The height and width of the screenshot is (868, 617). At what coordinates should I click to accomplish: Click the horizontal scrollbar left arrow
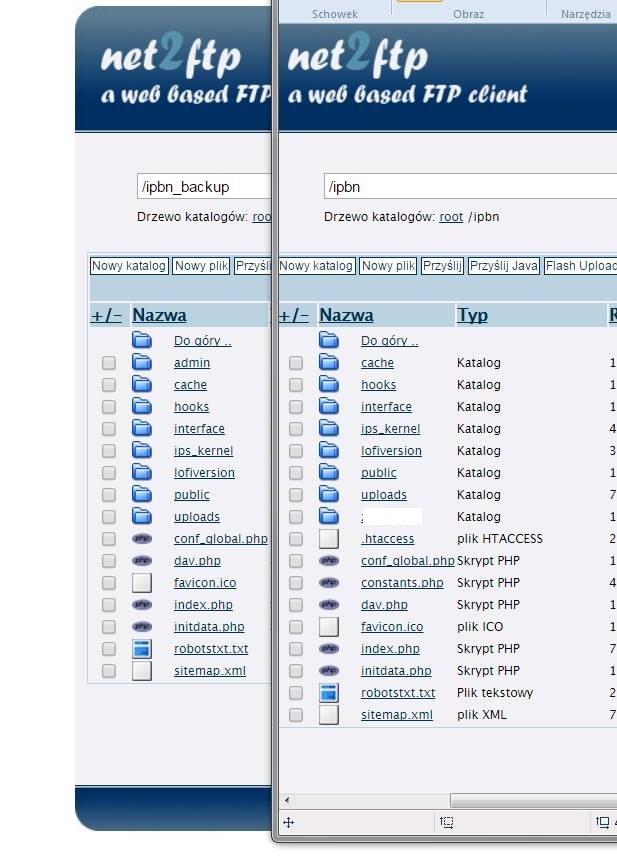coord(288,800)
